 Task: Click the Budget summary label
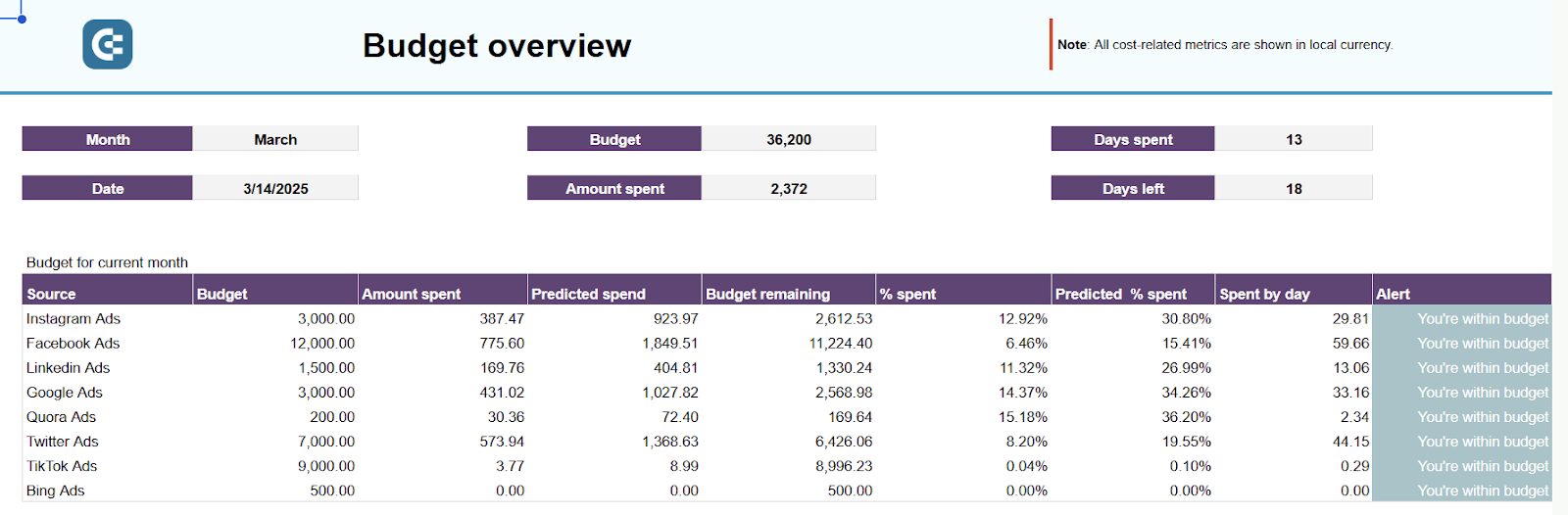pyautogui.click(x=614, y=139)
